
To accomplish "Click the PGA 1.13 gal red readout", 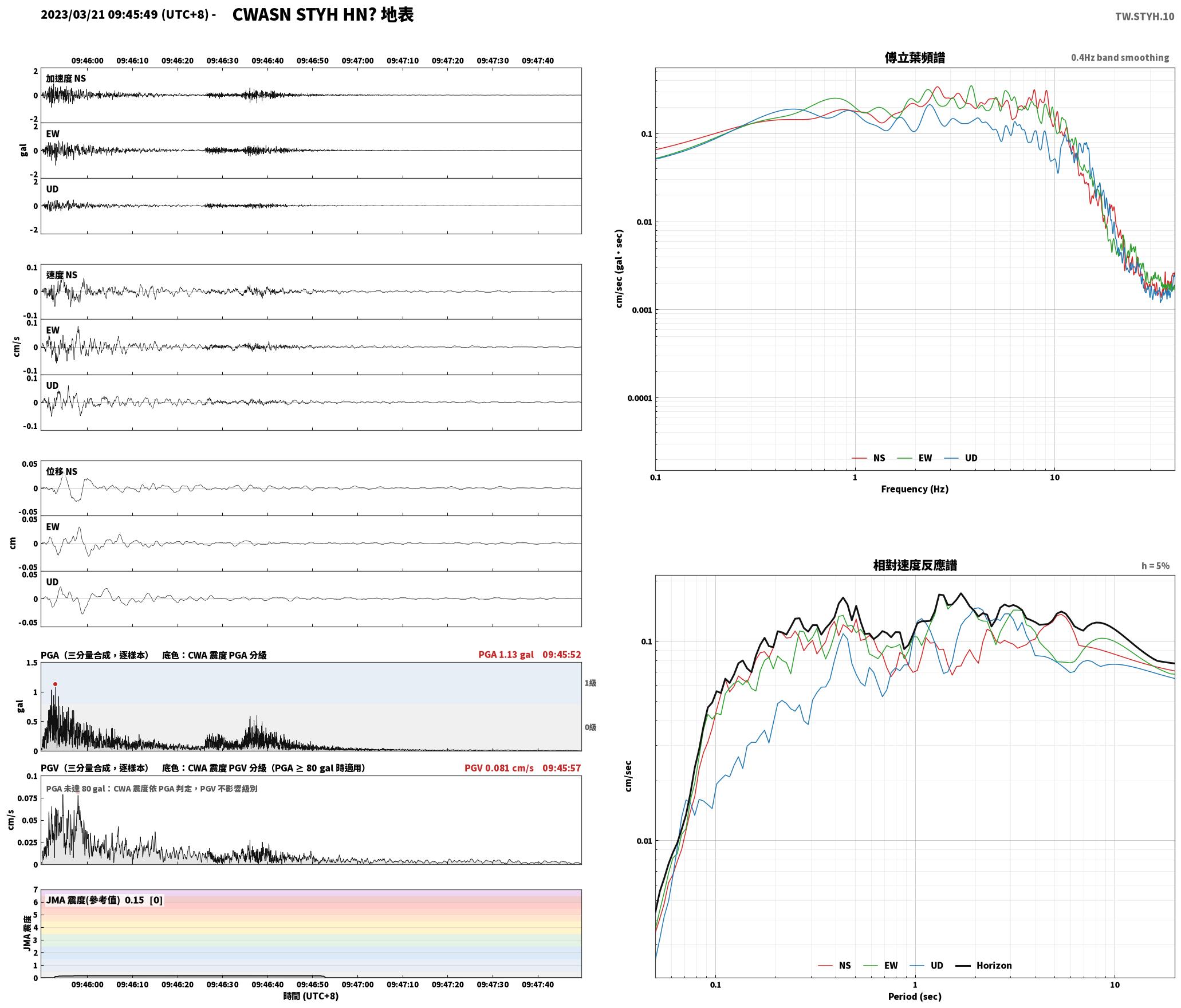I will pyautogui.click(x=506, y=655).
